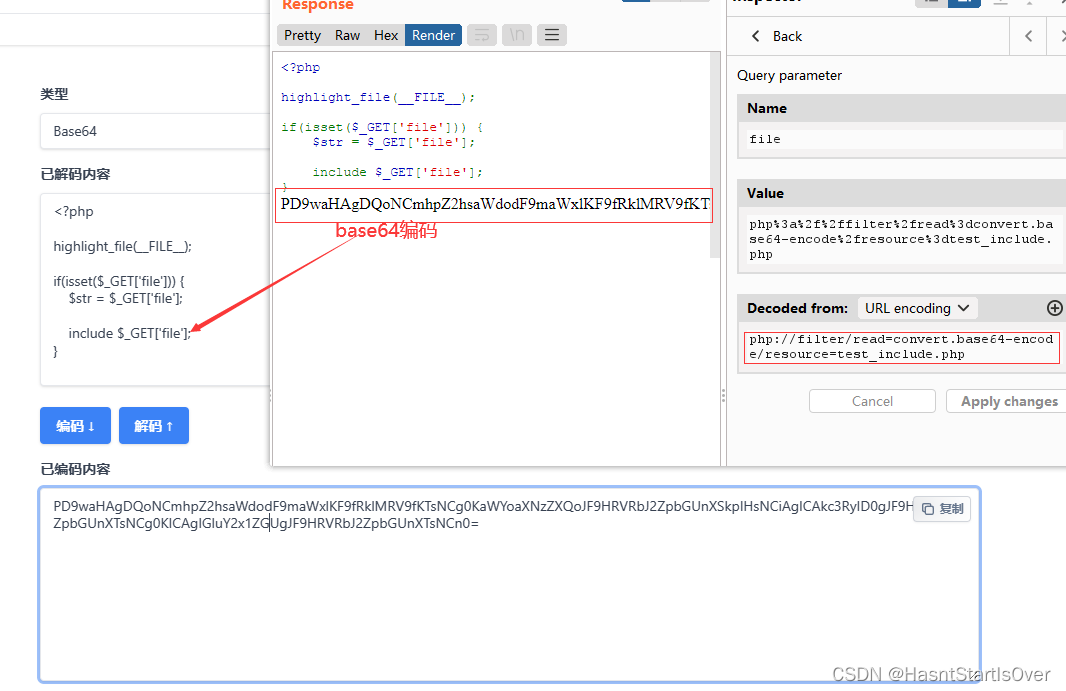Click the Response vertical scrollbar
This screenshot has height=691, width=1066.
click(715, 156)
